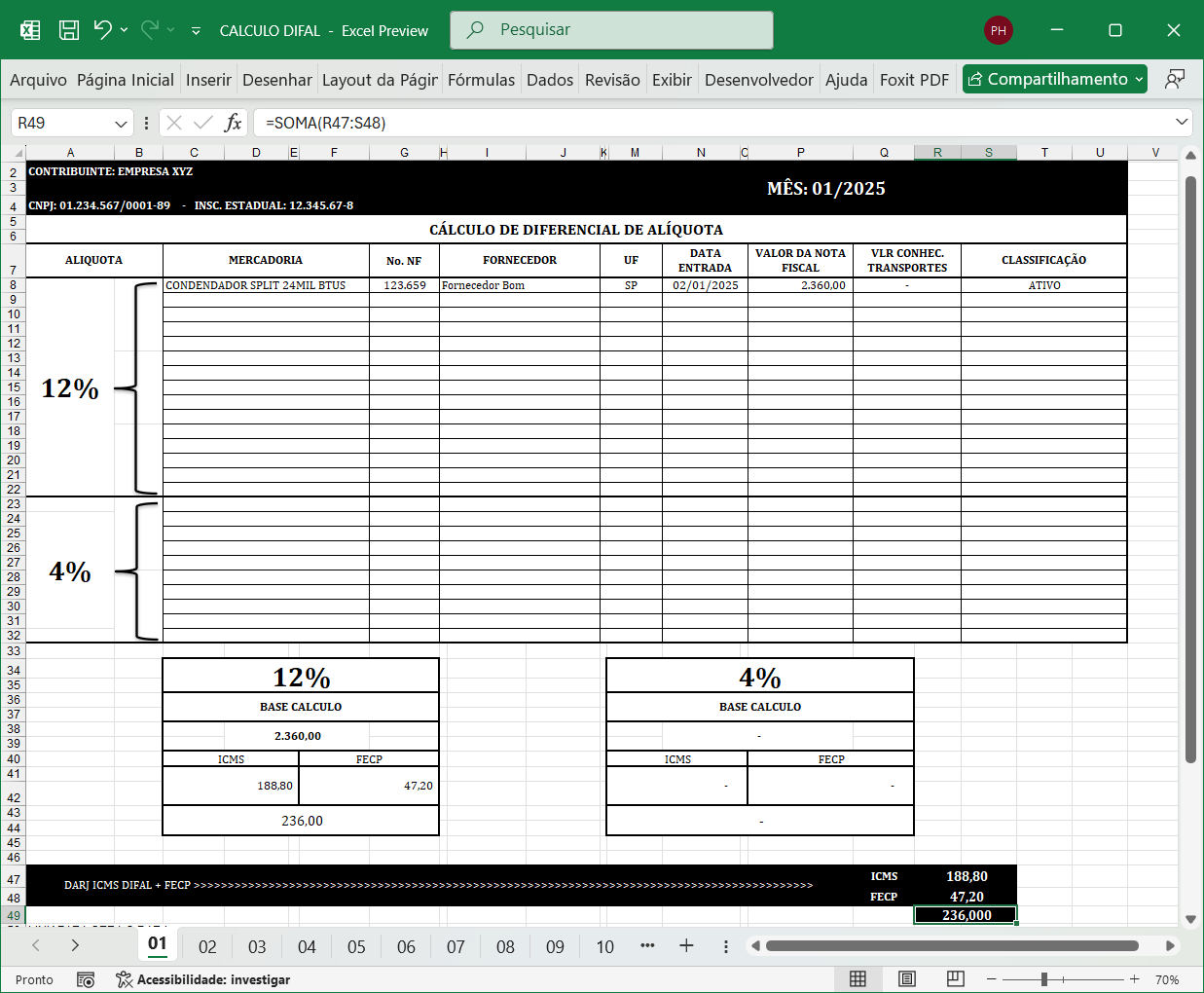
Task: Click the Undo arrow icon
Action: (102, 30)
